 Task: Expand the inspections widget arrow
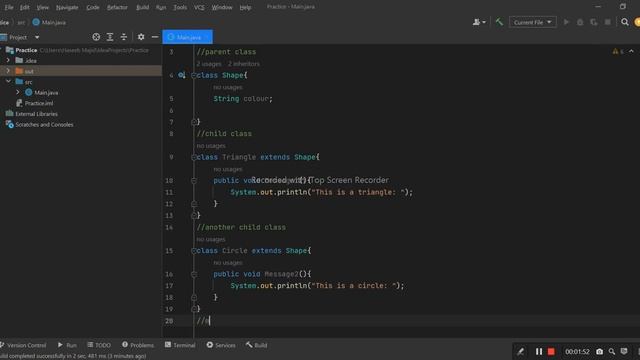pos(631,51)
